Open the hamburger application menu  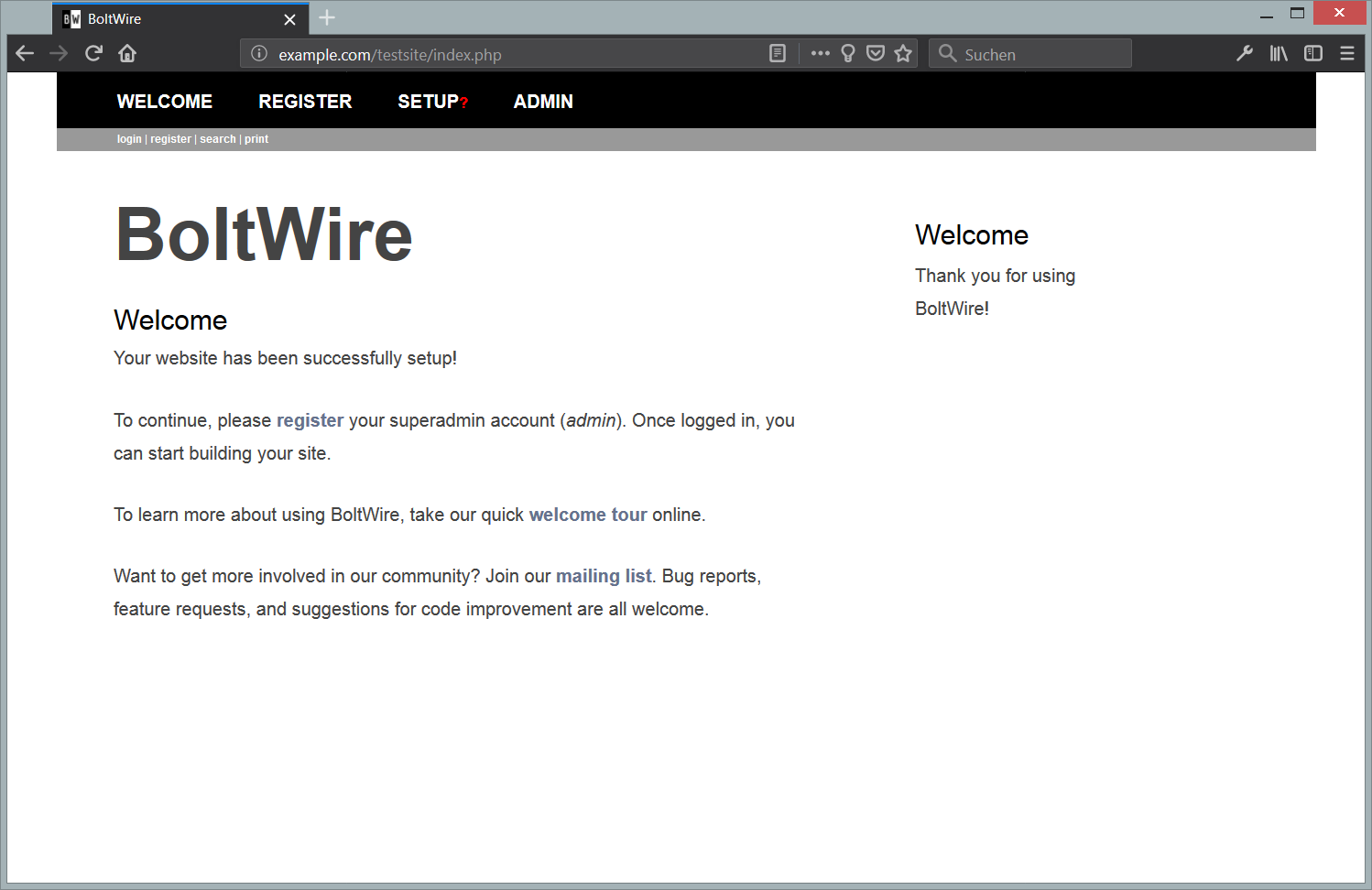[x=1347, y=53]
